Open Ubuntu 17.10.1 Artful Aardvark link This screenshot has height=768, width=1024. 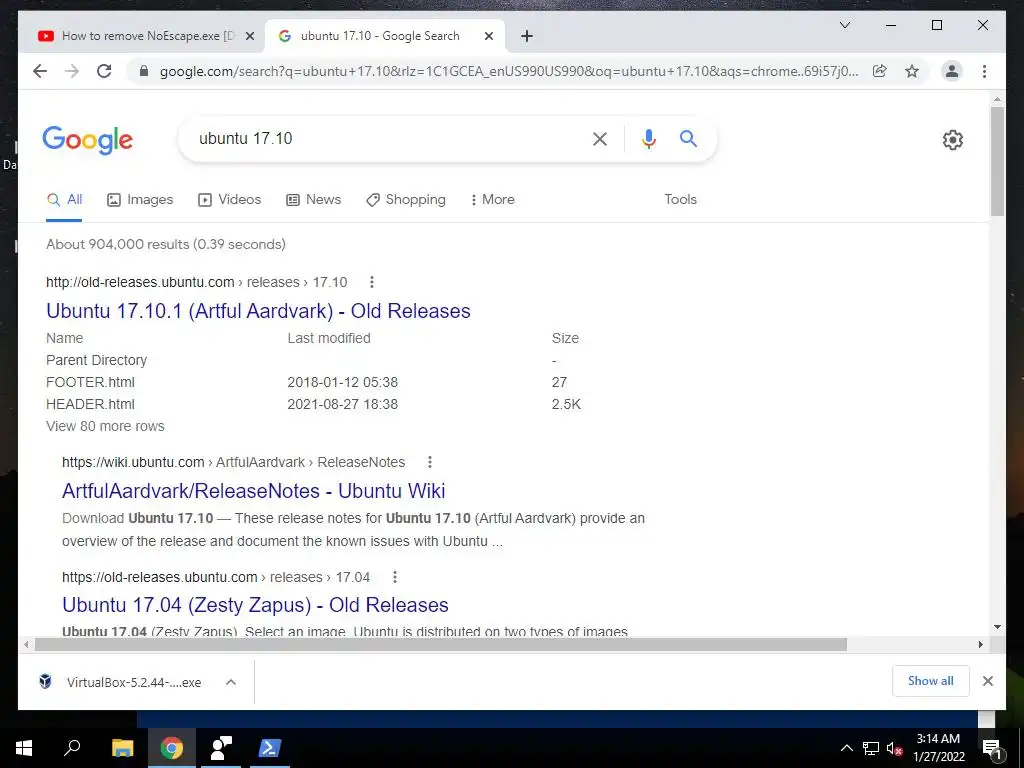tap(258, 311)
